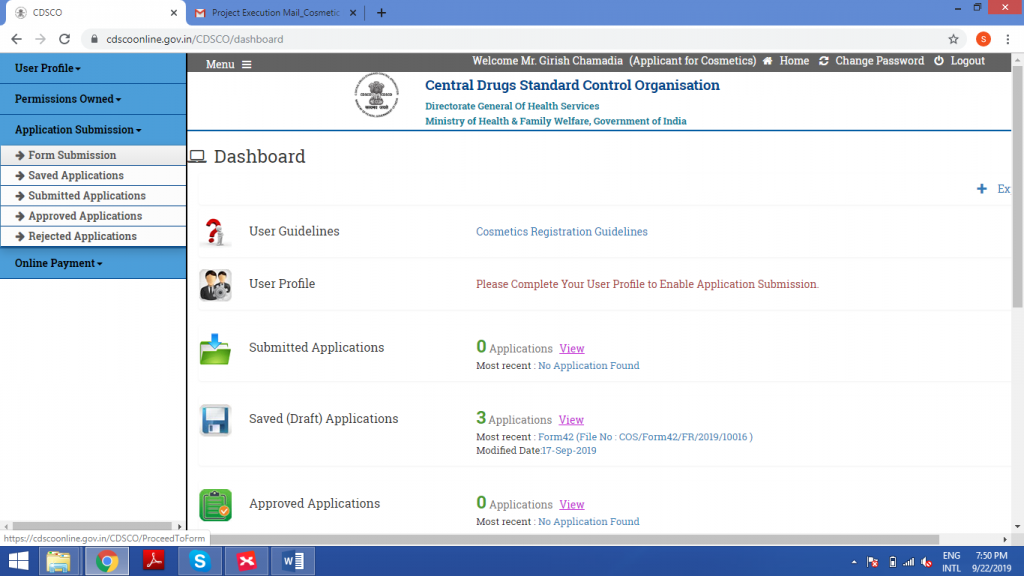Go back using browser back arrow

(x=16, y=39)
